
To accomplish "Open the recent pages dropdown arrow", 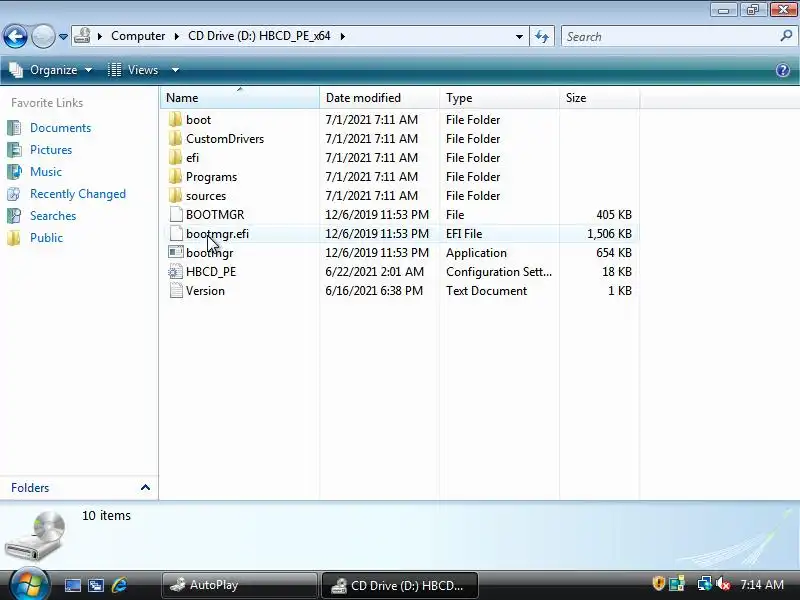I will [63, 37].
